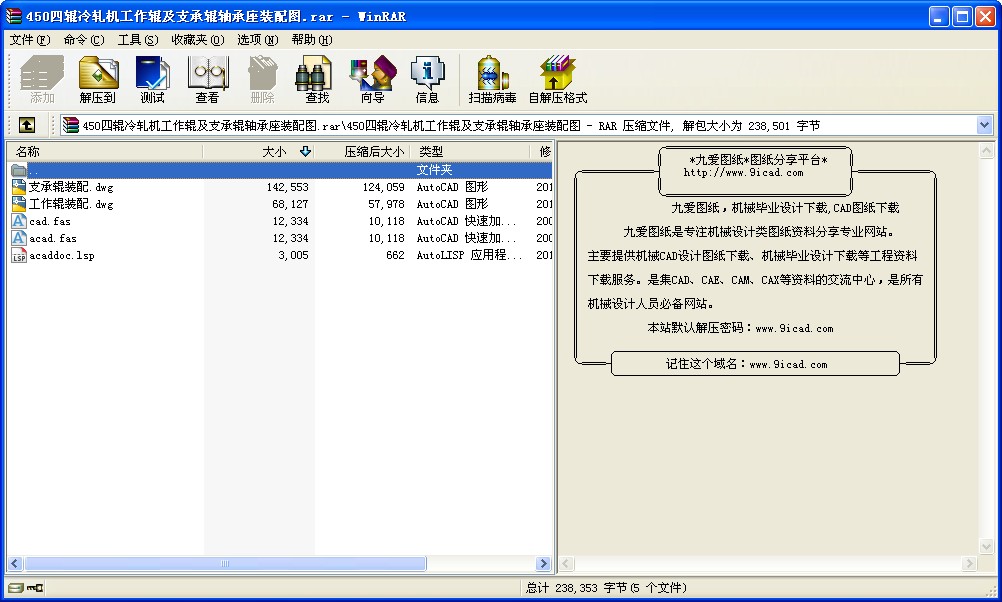The image size is (1002, 602).
Task: Select the acaddoc.lsp file entry
Action: pos(62,255)
